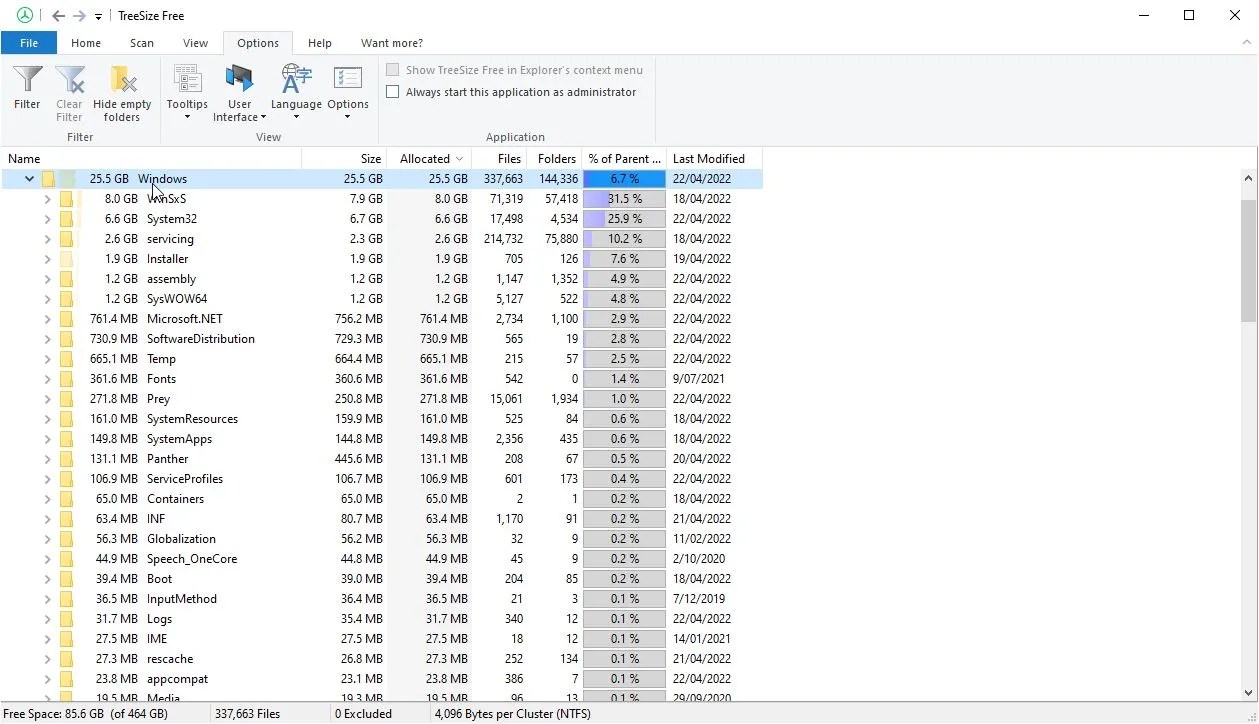
Task: Enable Always start this application as administrator
Action: 392,92
